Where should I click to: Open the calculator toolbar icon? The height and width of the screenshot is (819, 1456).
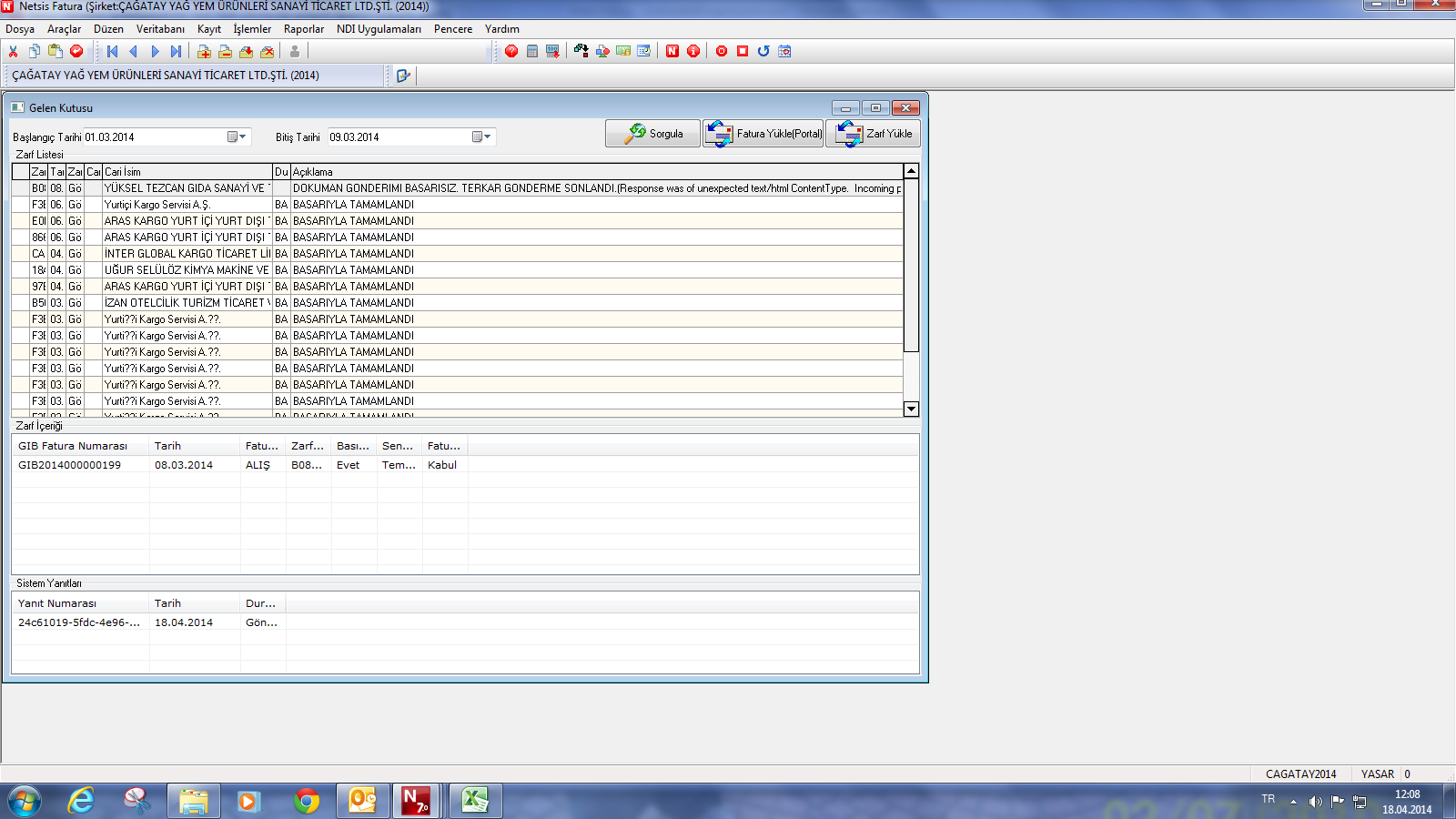tap(532, 51)
